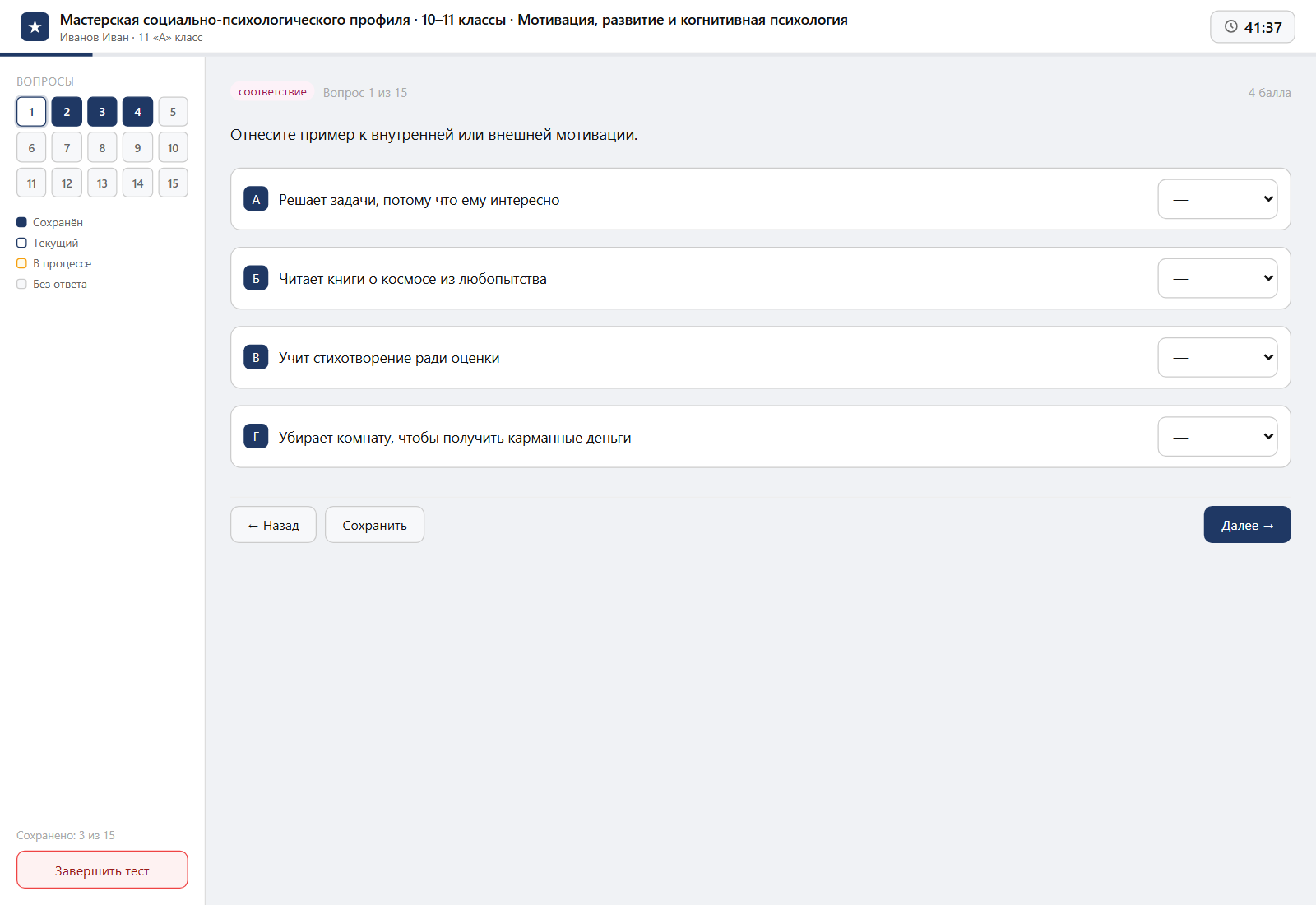Open dropdown for 'Учит стихотворение ради оценки'

(1217, 357)
